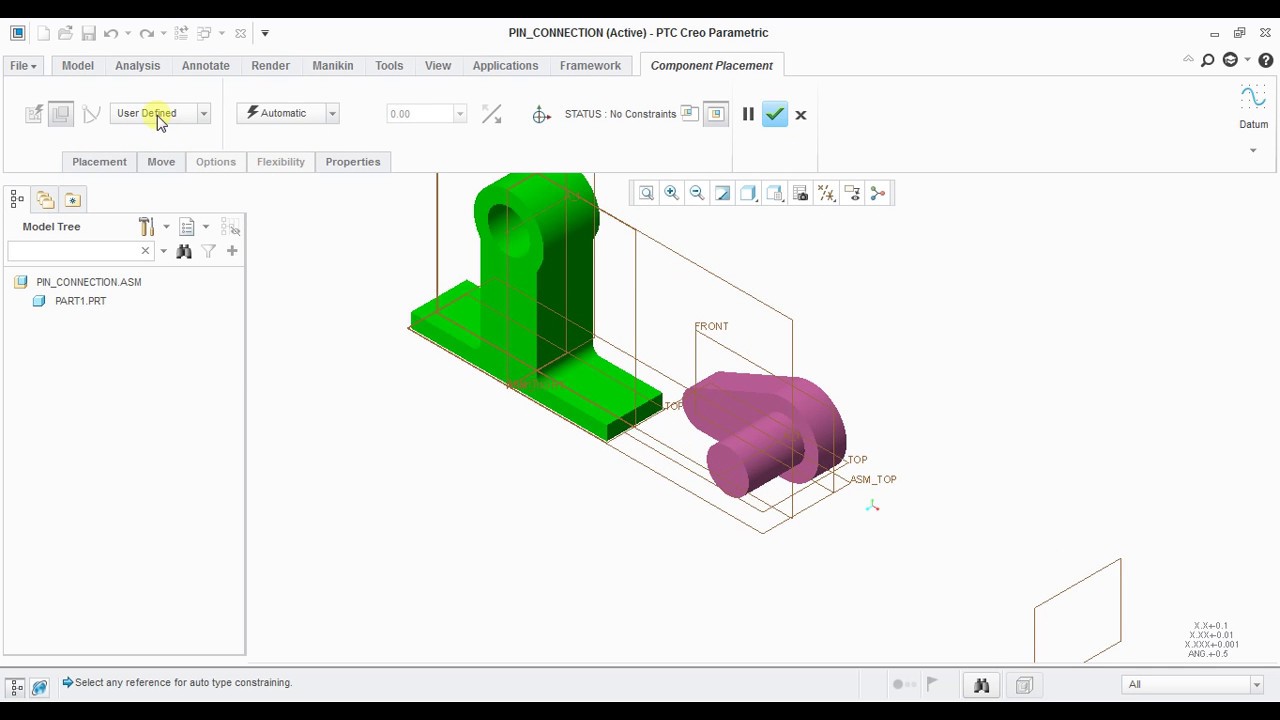
Task: Open Model Tree settings hammer icon
Action: [147, 227]
